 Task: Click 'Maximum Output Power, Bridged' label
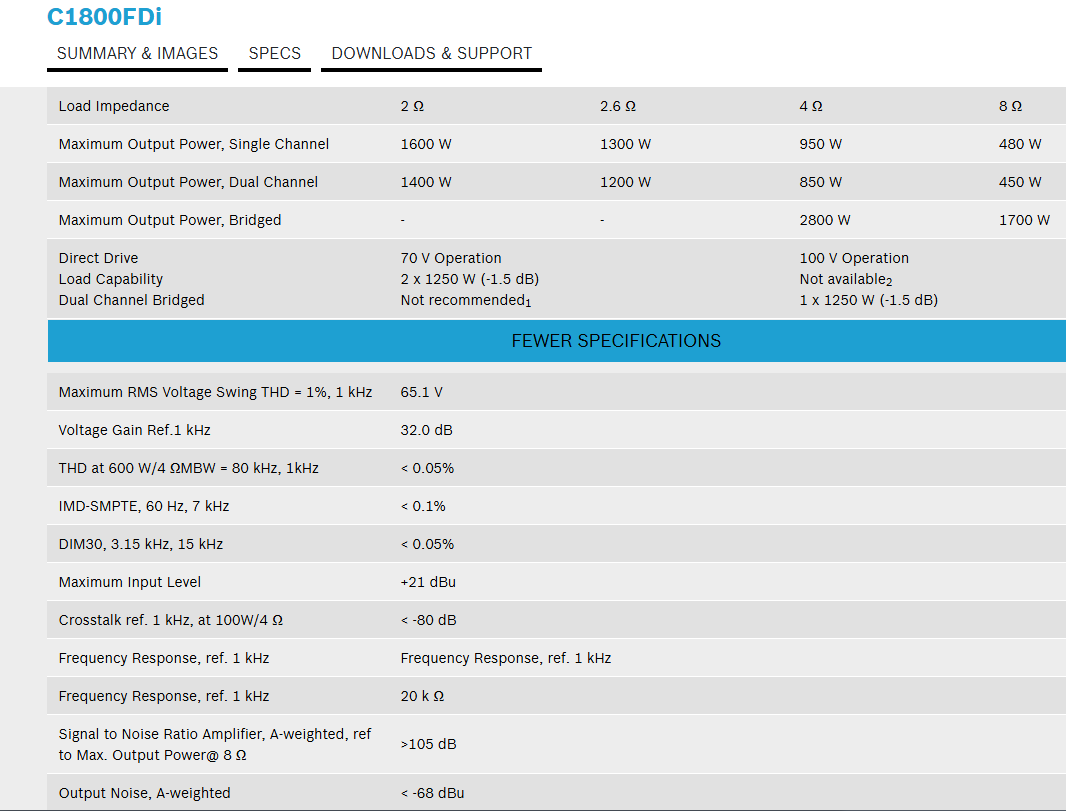[170, 220]
